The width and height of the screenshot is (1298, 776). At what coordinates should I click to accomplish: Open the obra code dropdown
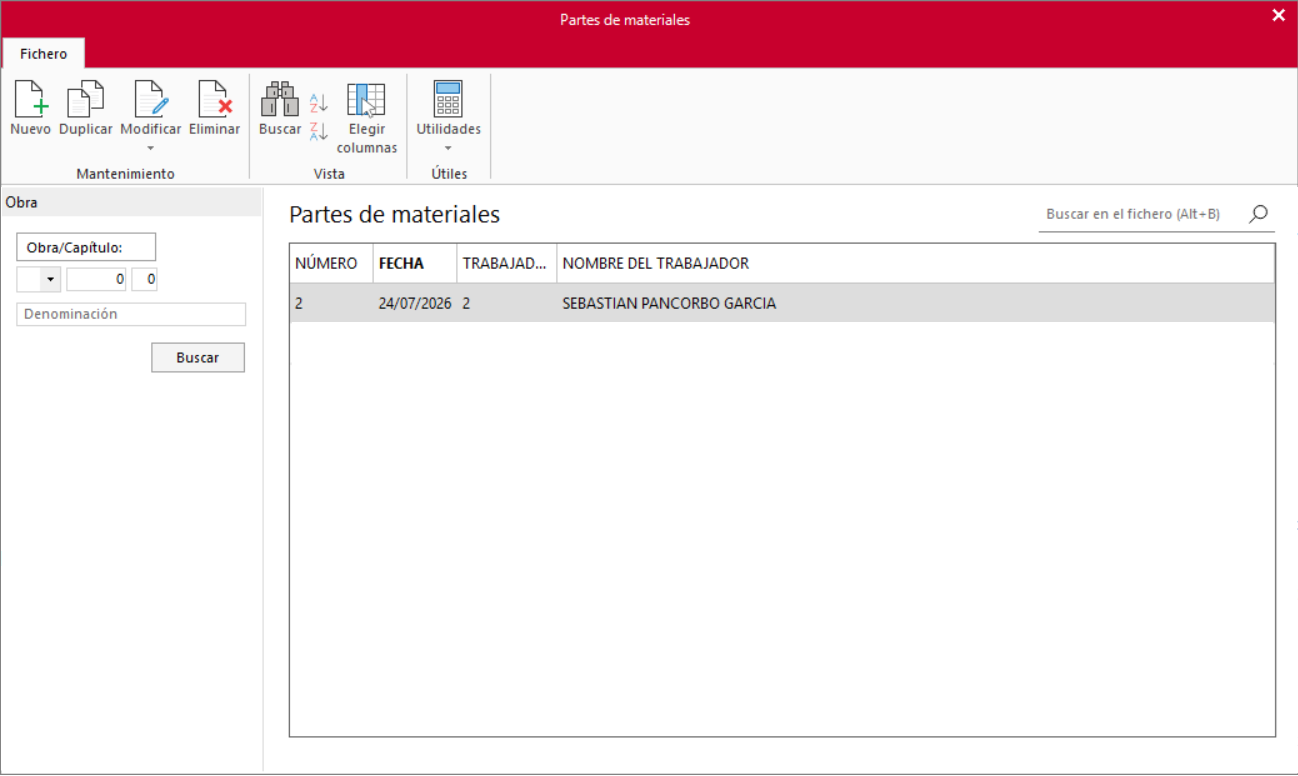click(50, 280)
